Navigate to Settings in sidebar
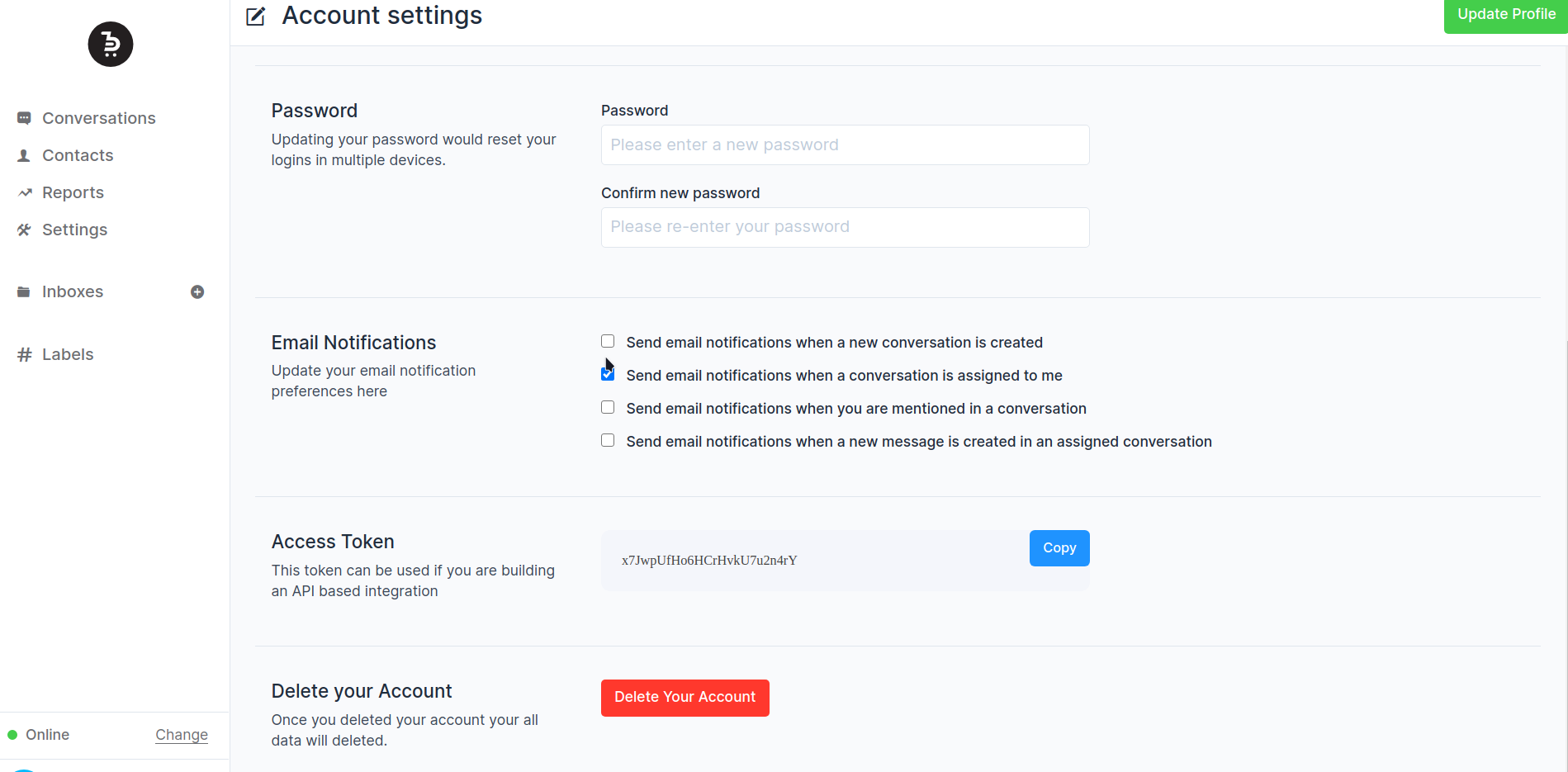The image size is (1568, 772). point(74,230)
